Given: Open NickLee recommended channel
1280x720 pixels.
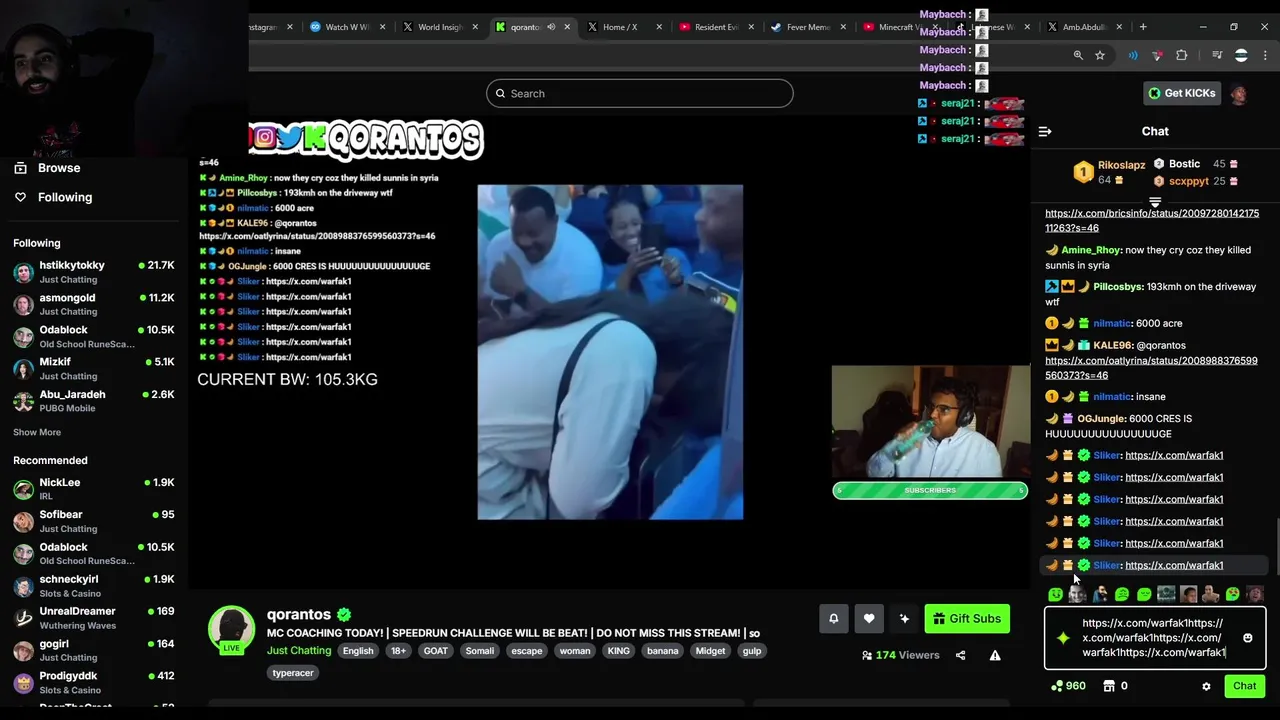Looking at the screenshot, I should point(94,489).
